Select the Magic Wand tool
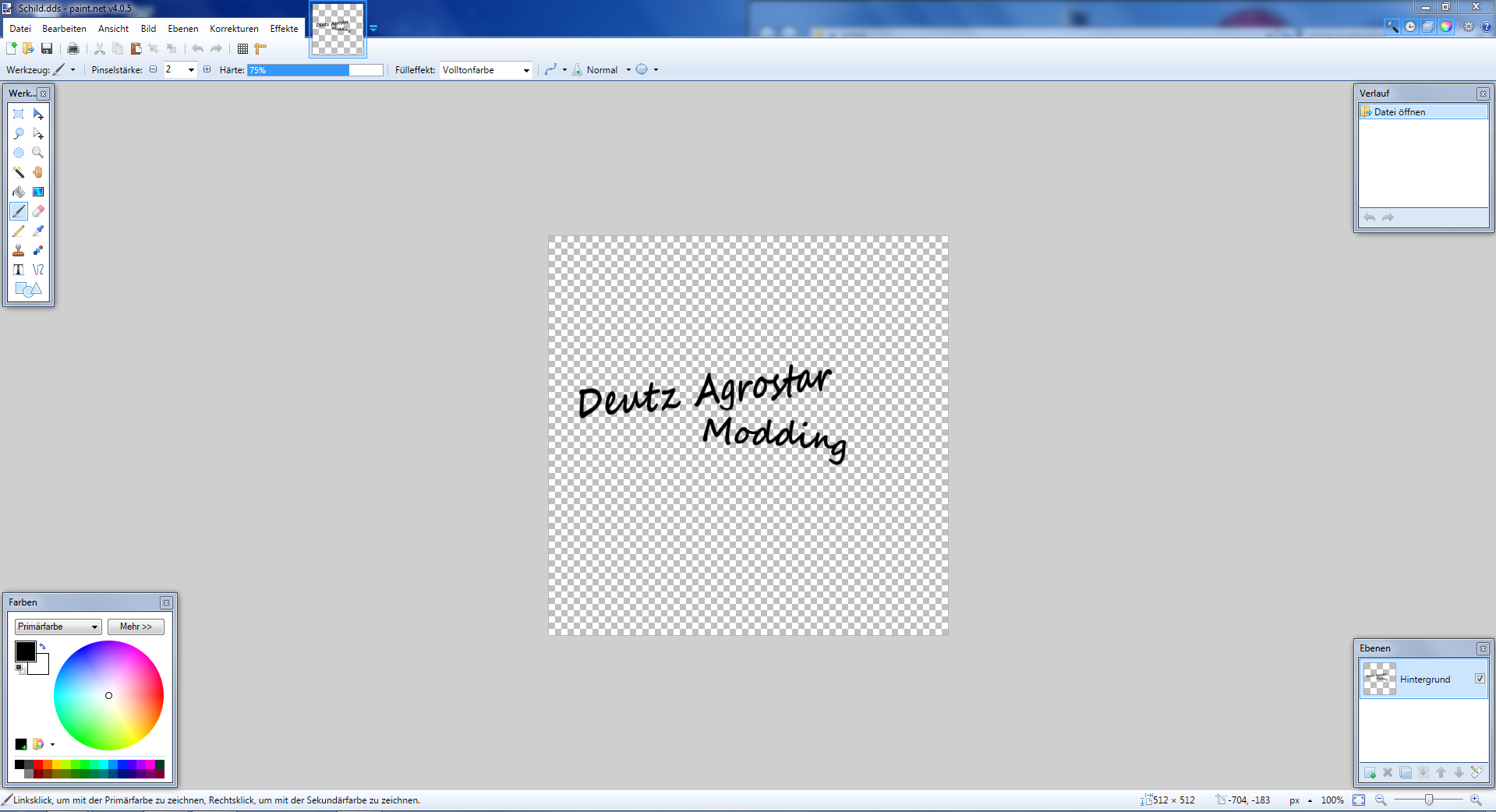The height and width of the screenshot is (812, 1496). (19, 172)
